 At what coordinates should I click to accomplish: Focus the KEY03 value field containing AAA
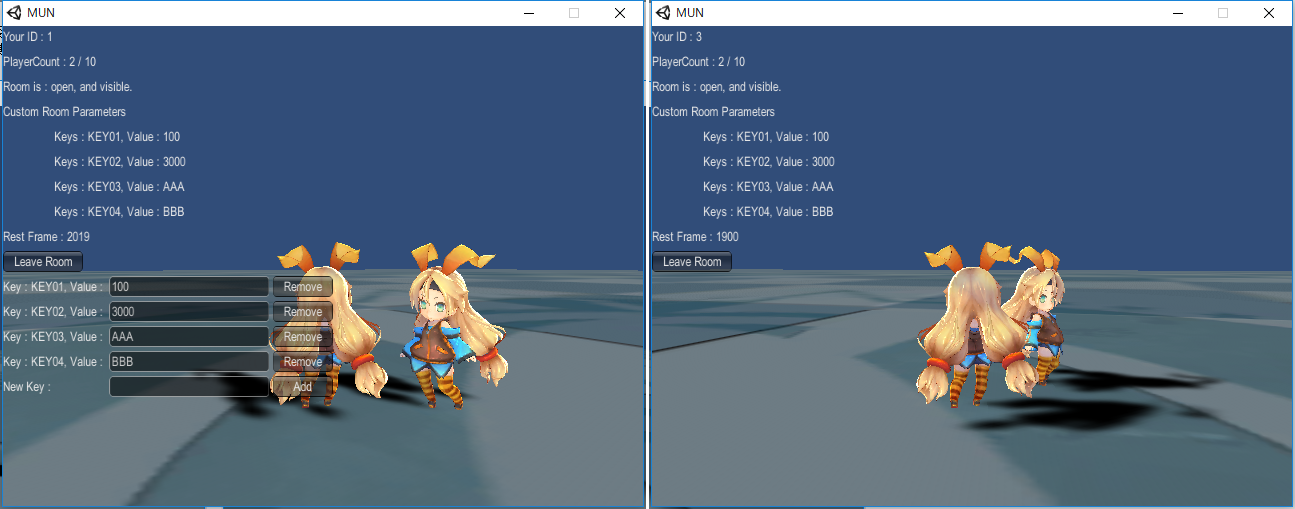click(x=189, y=337)
